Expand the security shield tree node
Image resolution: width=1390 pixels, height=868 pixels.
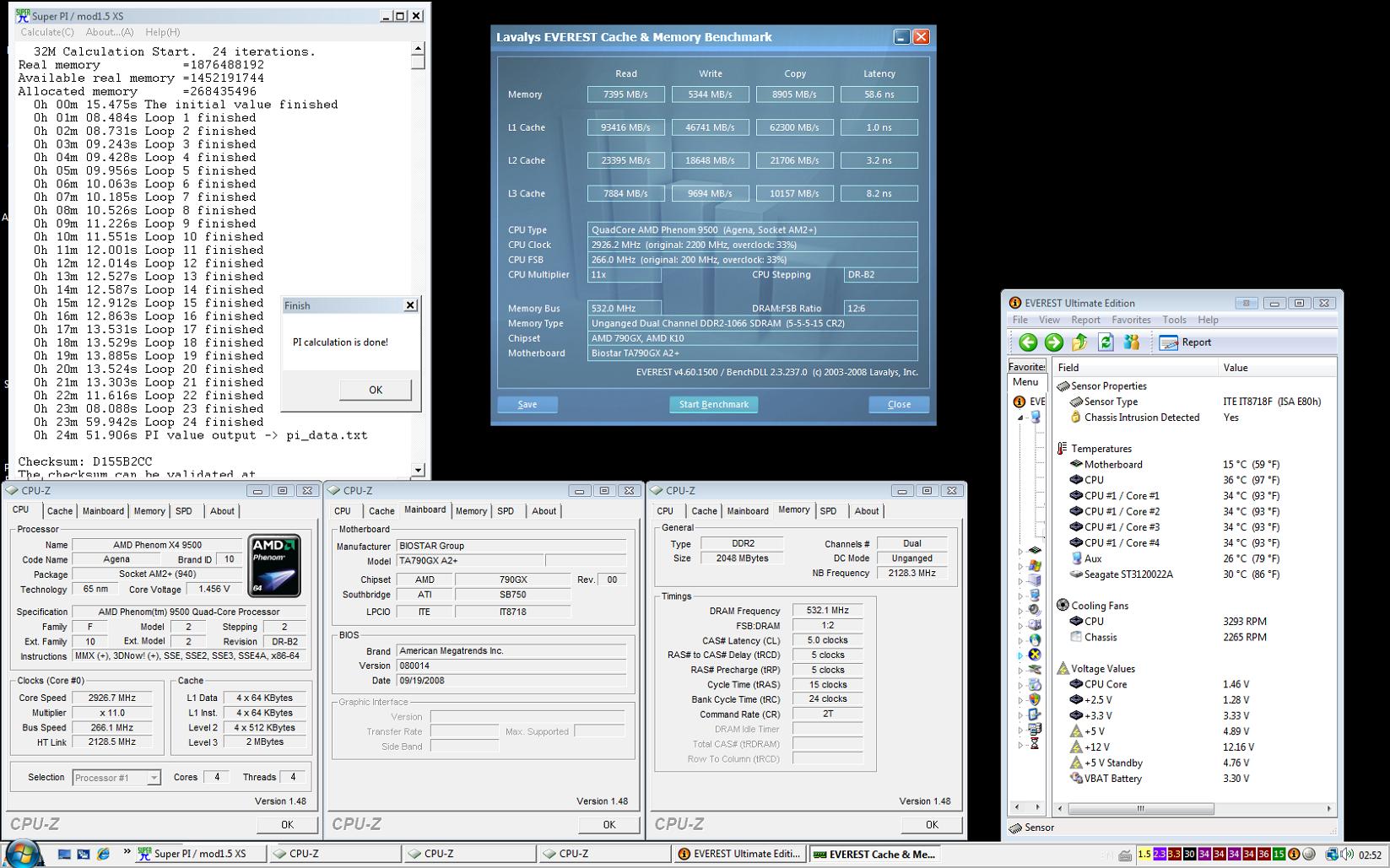click(1020, 700)
